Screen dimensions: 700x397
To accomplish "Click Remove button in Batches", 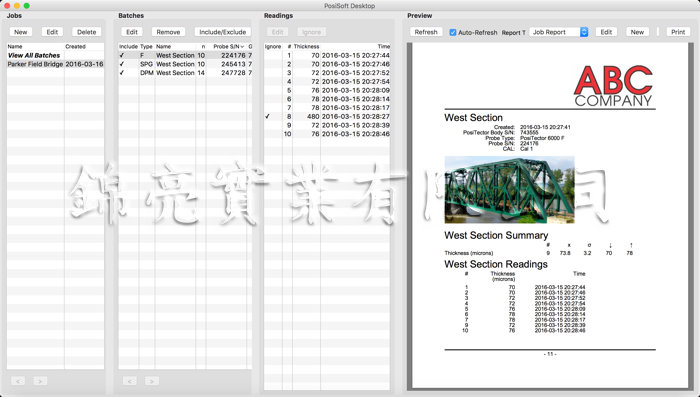I will (168, 32).
